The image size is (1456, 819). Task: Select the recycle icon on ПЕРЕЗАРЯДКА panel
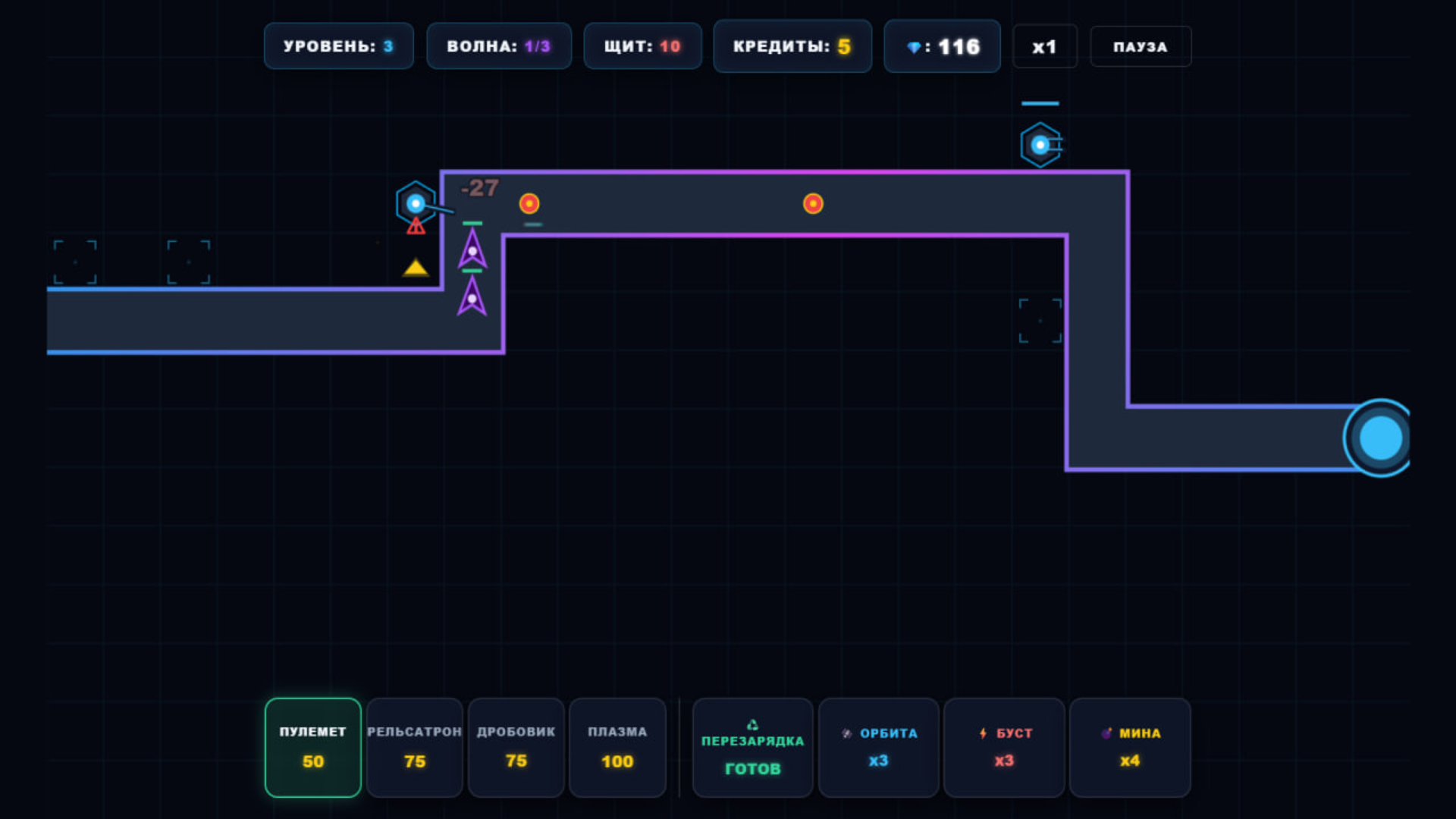pyautogui.click(x=752, y=724)
